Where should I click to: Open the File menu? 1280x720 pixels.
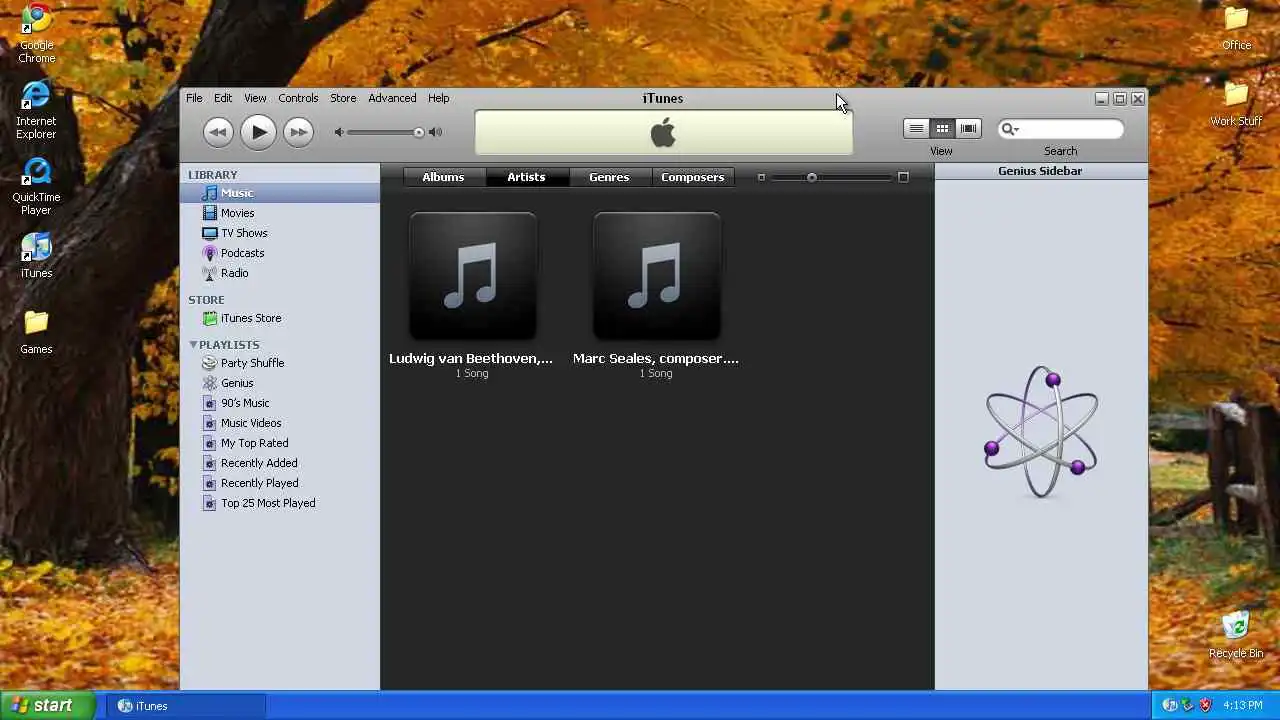(x=194, y=98)
